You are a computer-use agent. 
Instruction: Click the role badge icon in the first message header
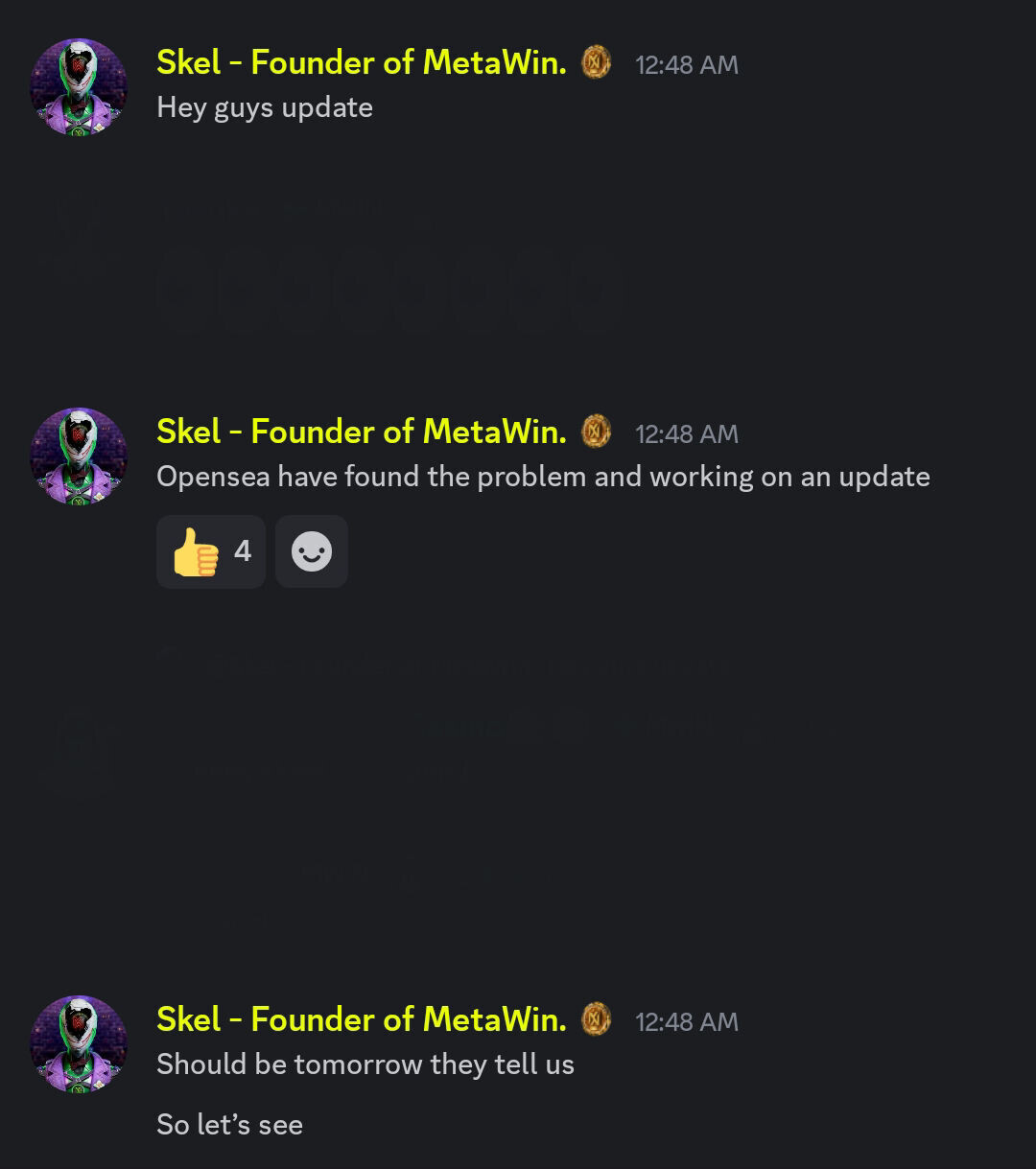[x=596, y=62]
